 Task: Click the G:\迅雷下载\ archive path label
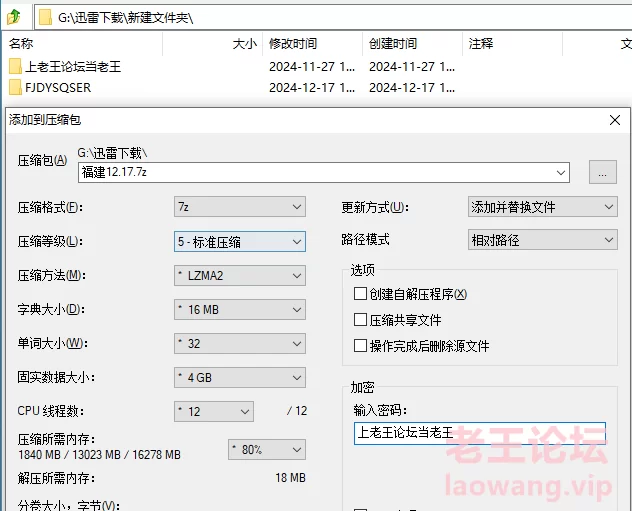pos(112,153)
